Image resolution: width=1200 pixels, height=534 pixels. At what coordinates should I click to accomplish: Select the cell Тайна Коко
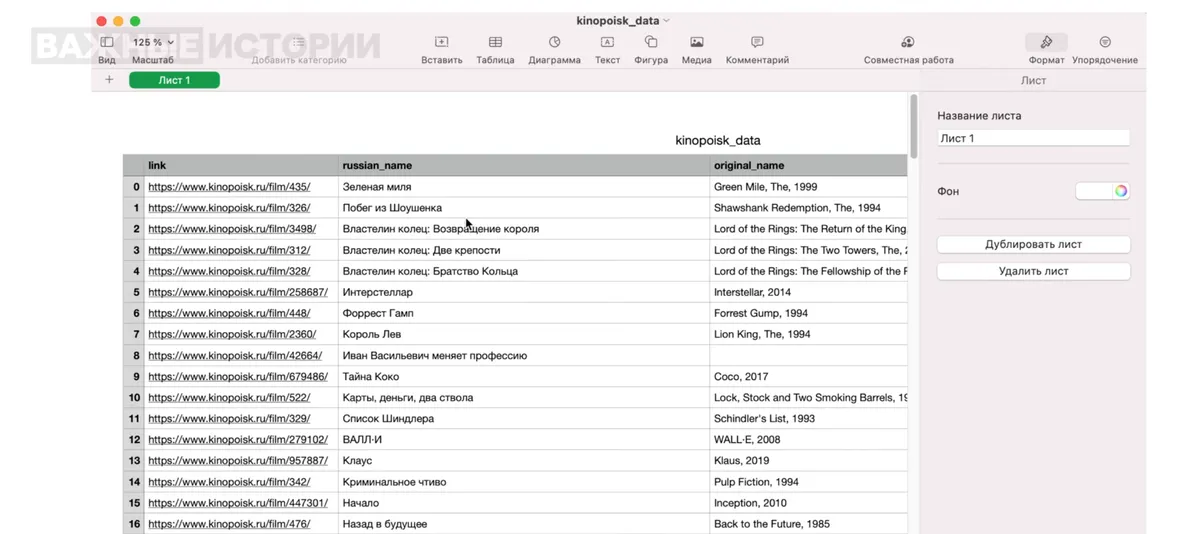[x=524, y=377]
